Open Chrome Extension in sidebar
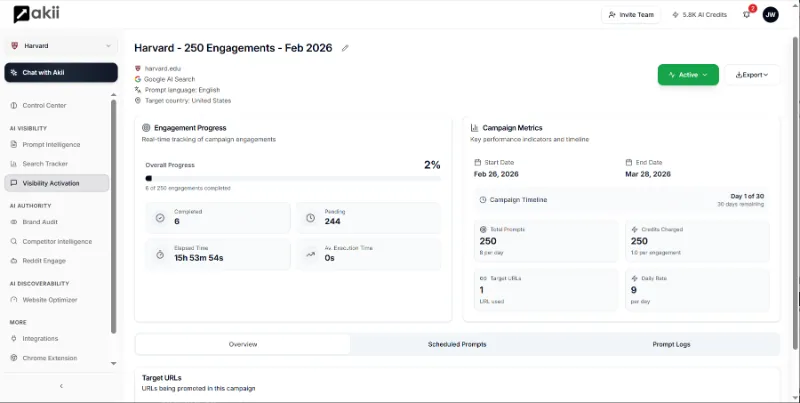Viewport: 800px width, 403px height. 50,357
